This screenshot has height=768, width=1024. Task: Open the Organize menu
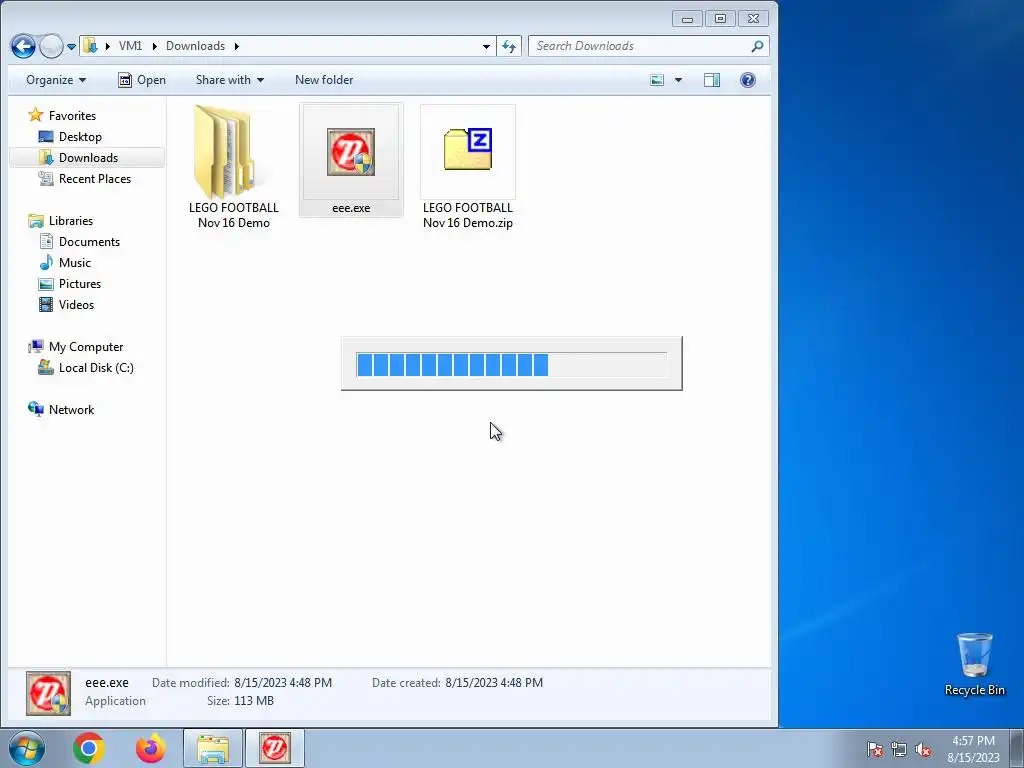56,80
